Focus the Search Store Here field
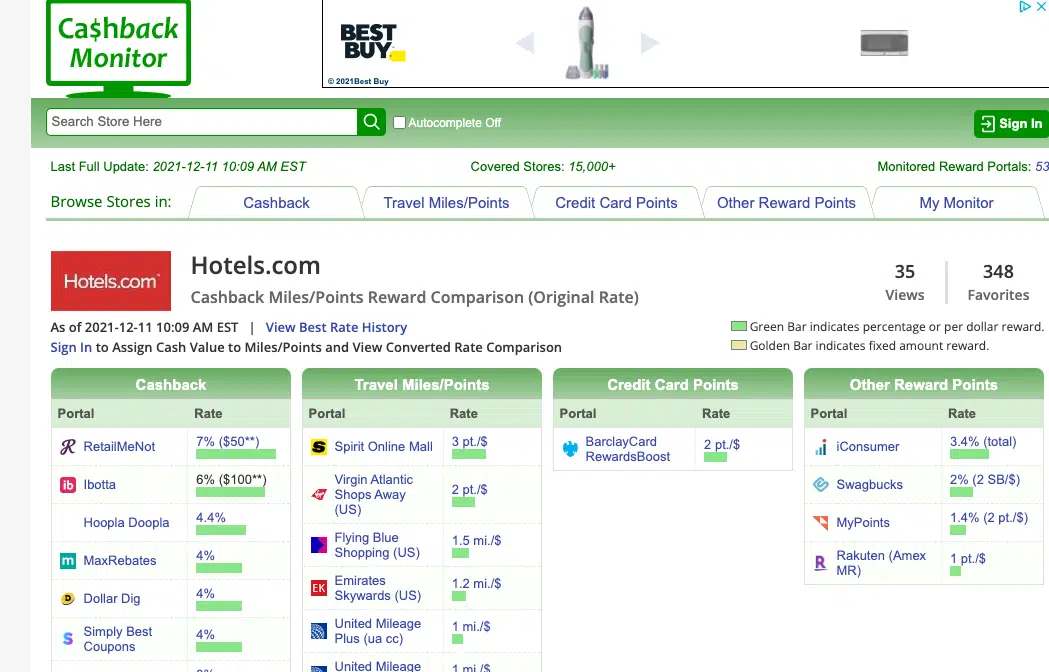 pyautogui.click(x=201, y=122)
